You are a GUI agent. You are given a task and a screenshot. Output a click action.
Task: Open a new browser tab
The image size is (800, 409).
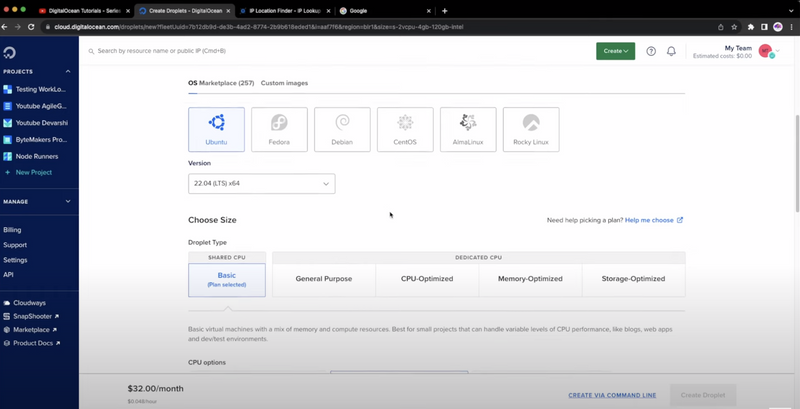coord(444,11)
